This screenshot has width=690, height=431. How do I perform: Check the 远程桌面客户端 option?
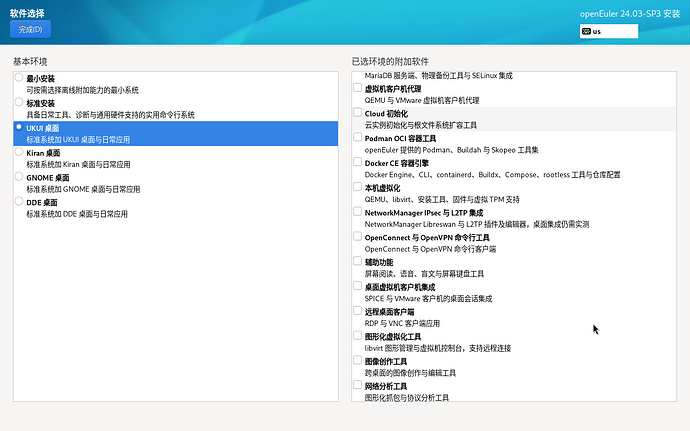(x=357, y=311)
